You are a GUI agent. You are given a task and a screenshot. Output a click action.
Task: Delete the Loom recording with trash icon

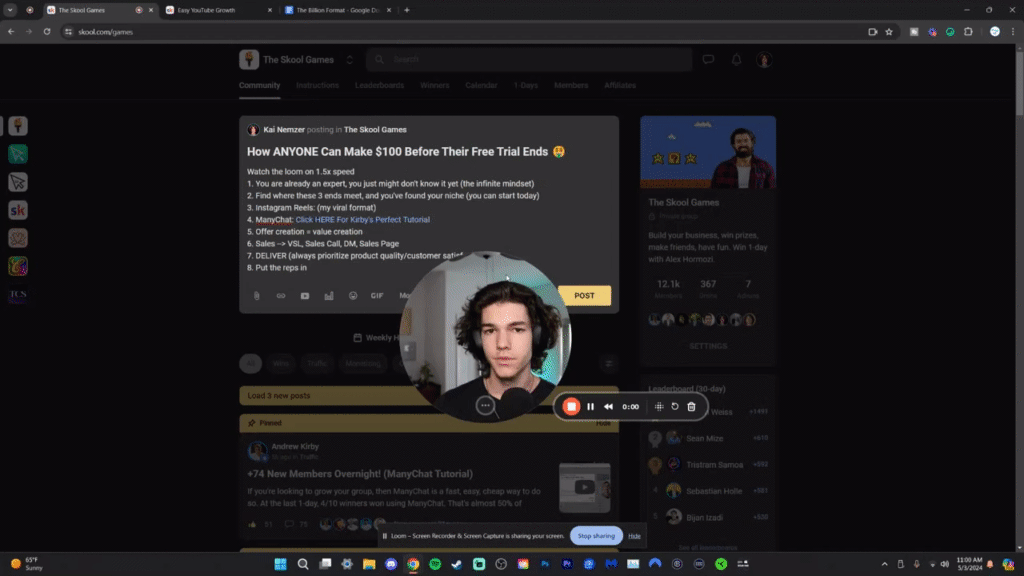coord(692,406)
